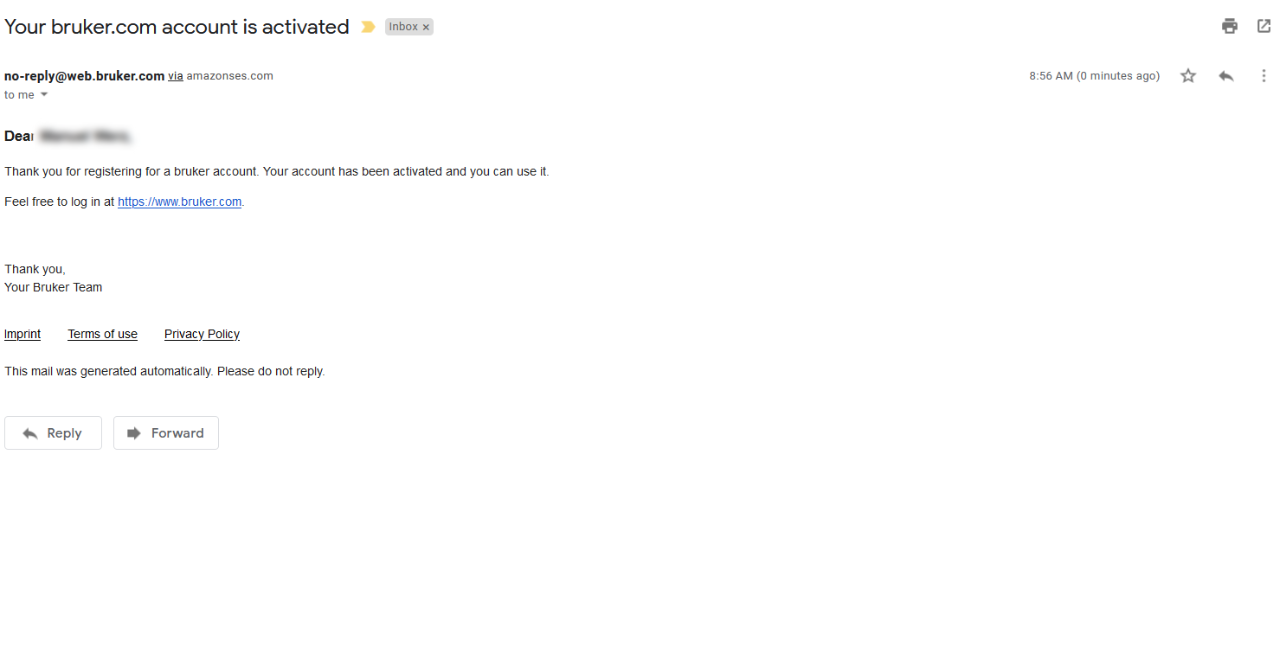This screenshot has height=672, width=1280.
Task: Open the Imprint link
Action: 22,334
